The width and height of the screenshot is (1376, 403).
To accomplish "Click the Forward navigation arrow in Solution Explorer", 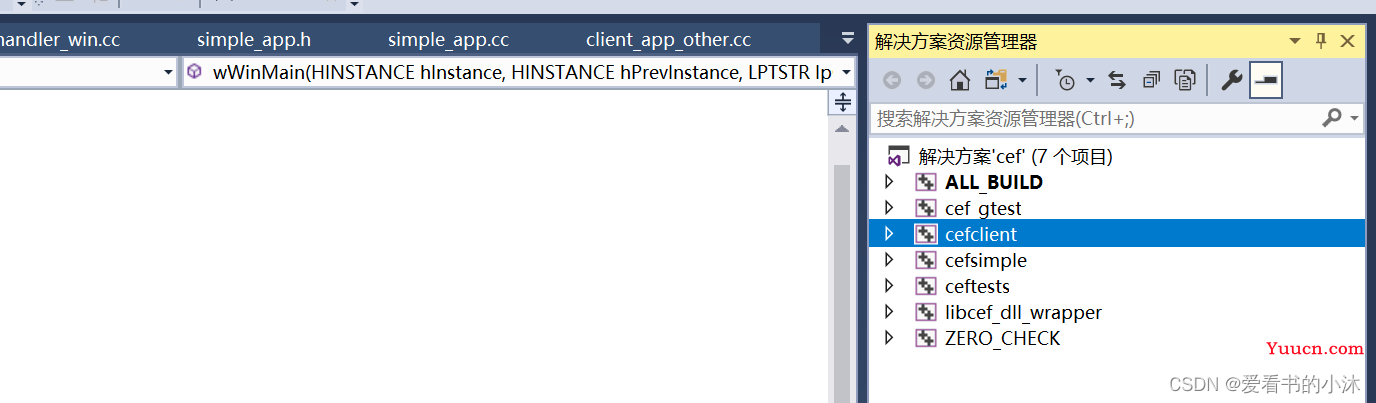I will click(926, 80).
